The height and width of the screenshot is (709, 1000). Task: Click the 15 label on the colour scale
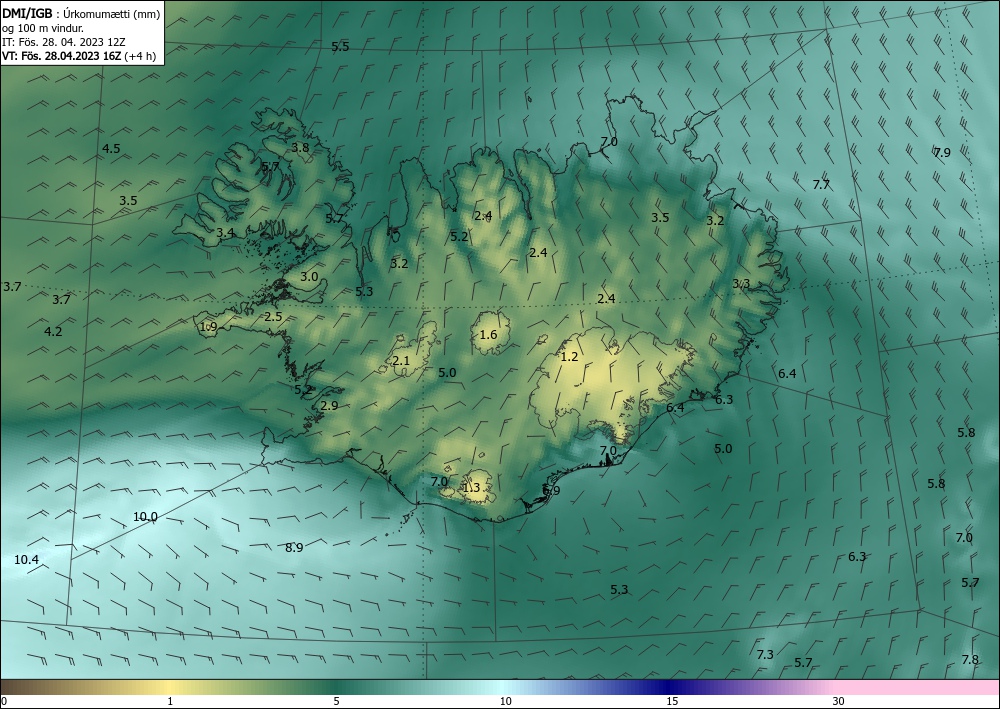tap(672, 701)
